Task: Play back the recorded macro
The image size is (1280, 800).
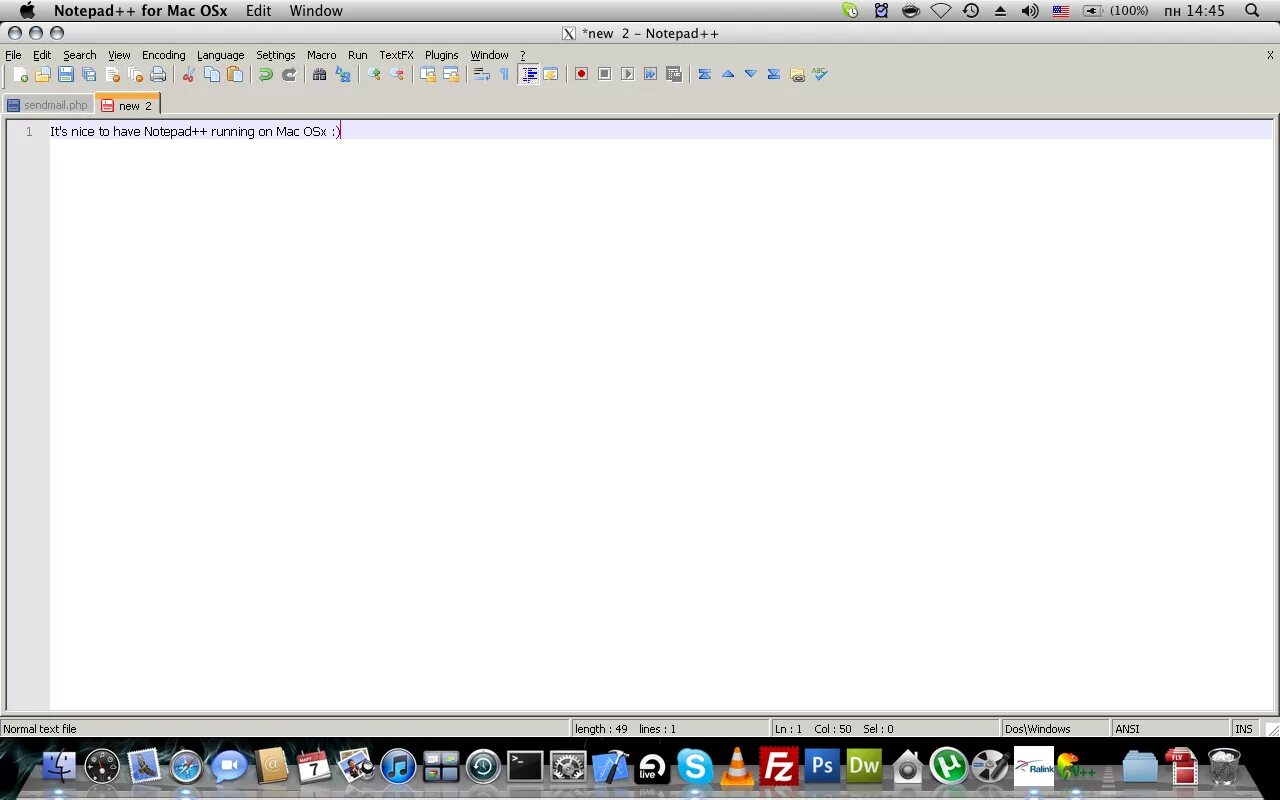Action: (627, 74)
